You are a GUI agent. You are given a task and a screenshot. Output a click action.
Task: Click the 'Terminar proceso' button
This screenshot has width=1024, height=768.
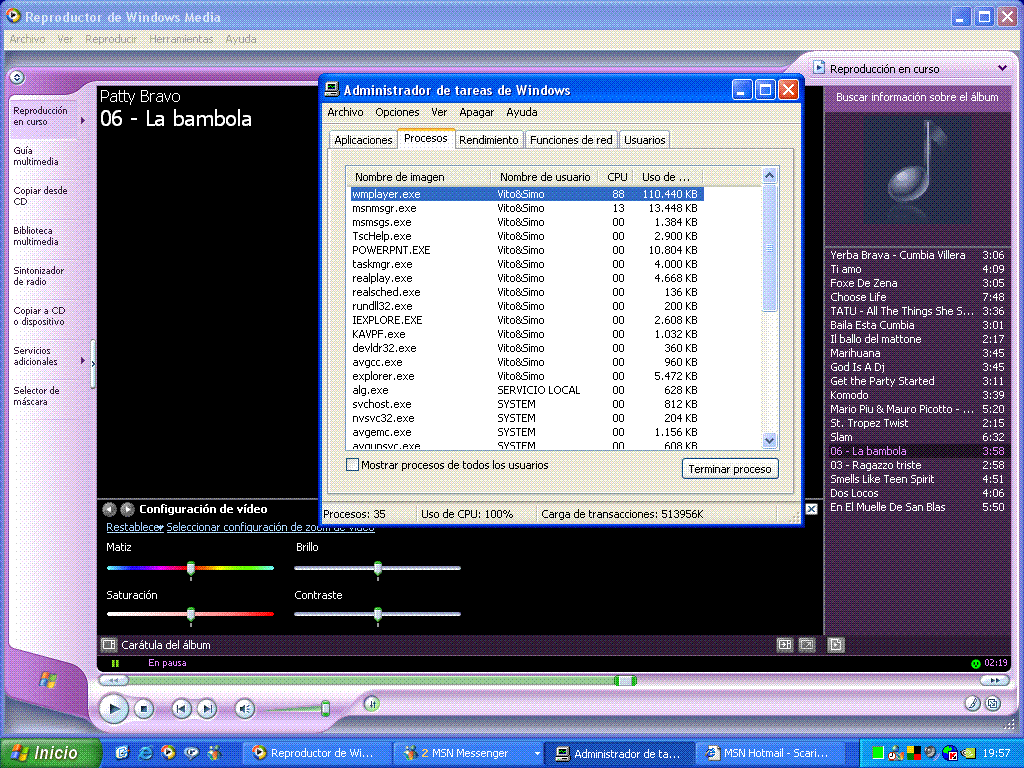tap(730, 469)
